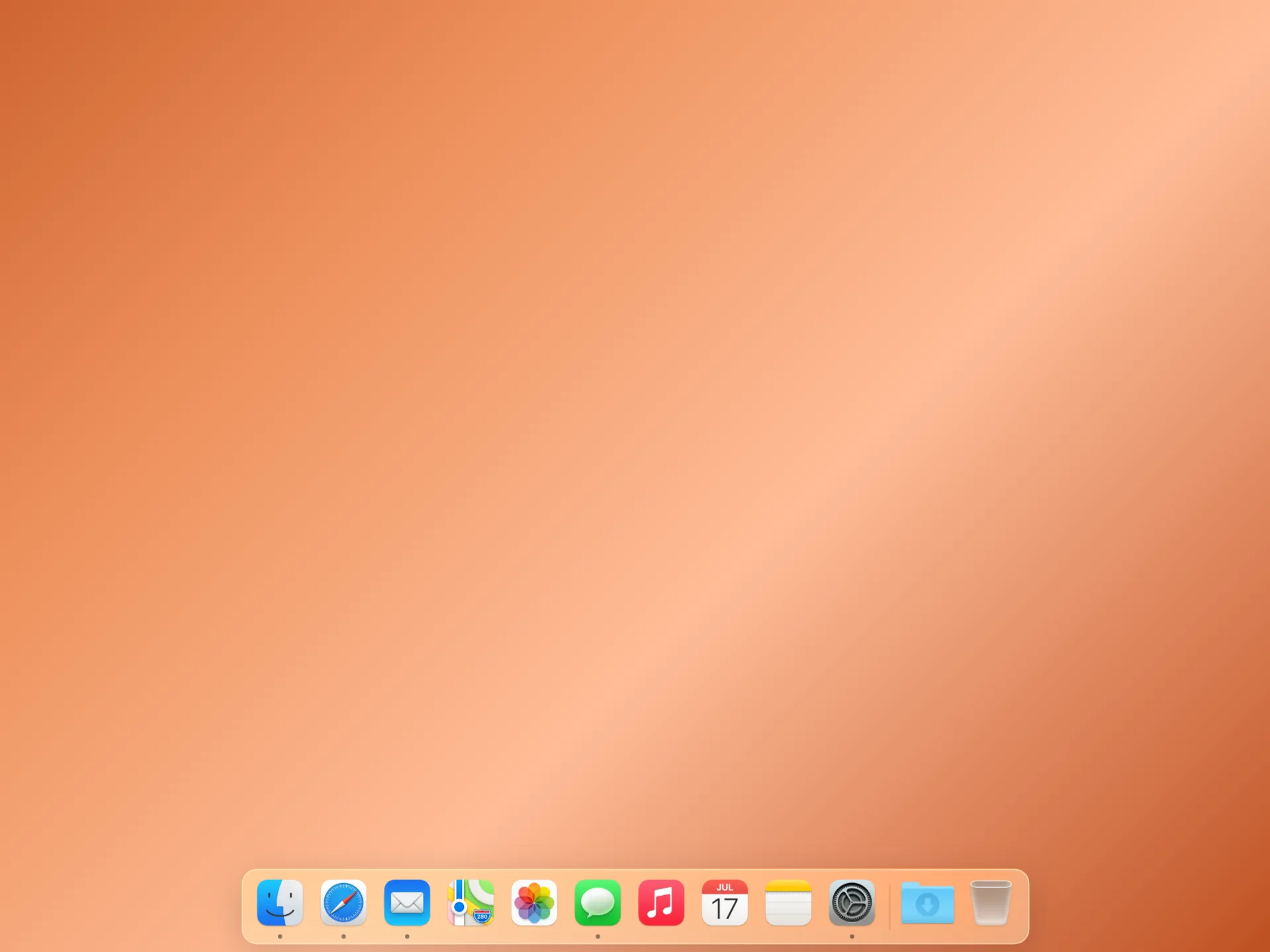Viewport: 1270px width, 952px height.
Task: Launch Safari browser from the dock
Action: 343,903
